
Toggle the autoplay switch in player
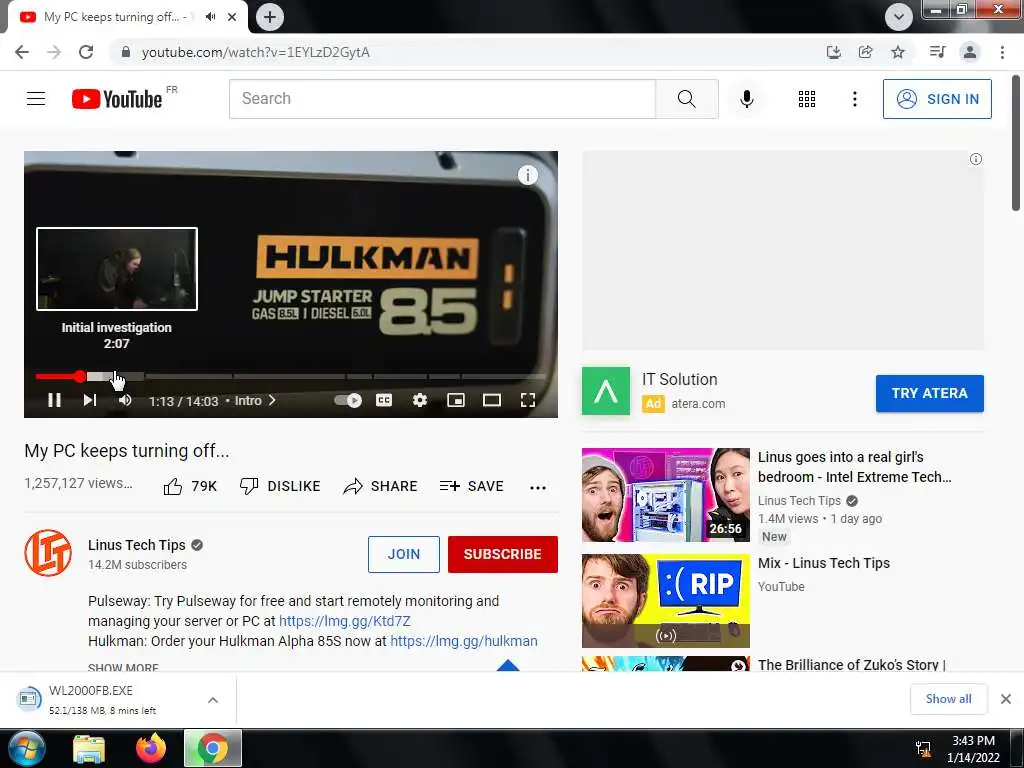pos(347,400)
